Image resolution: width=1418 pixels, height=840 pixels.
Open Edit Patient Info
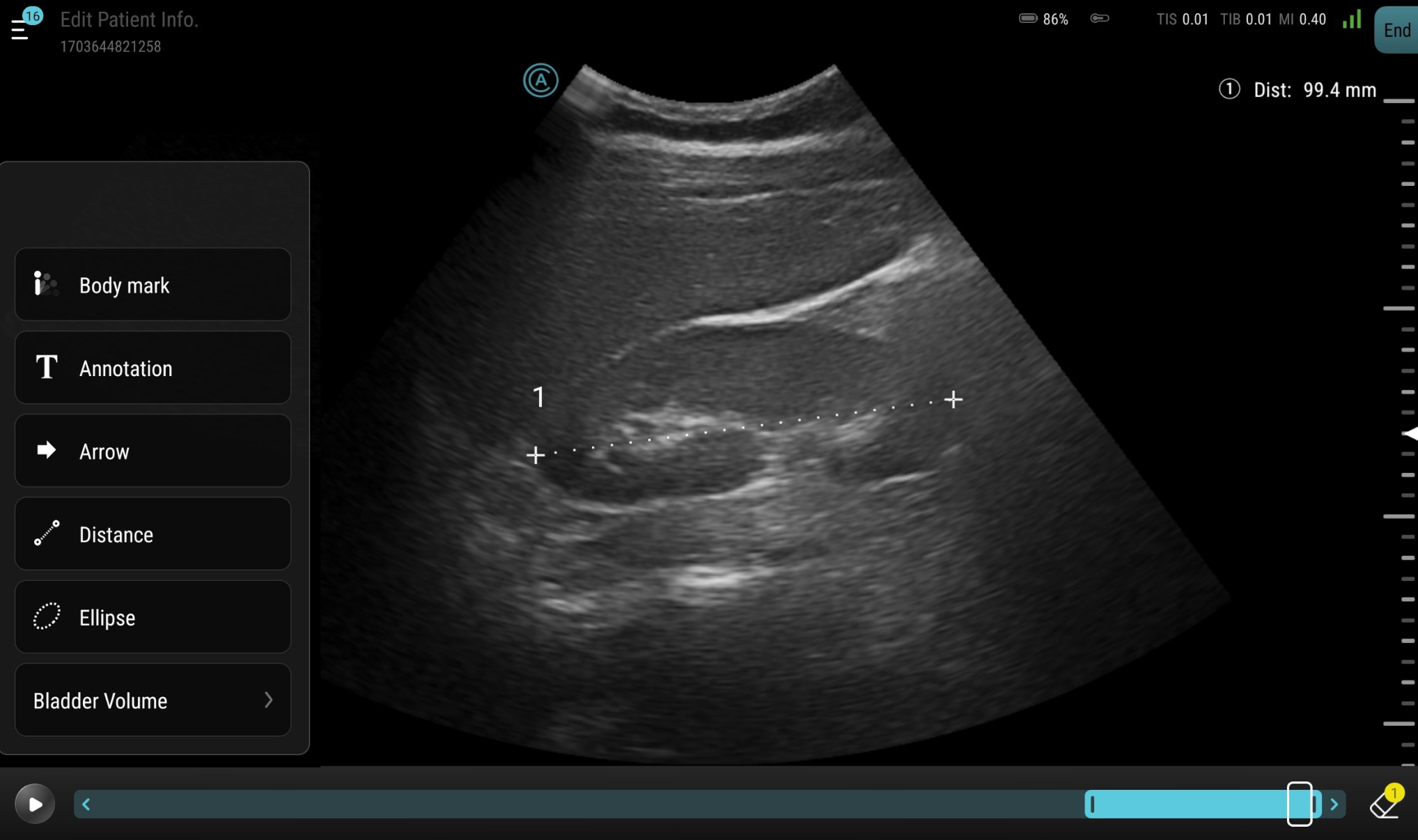[129, 20]
